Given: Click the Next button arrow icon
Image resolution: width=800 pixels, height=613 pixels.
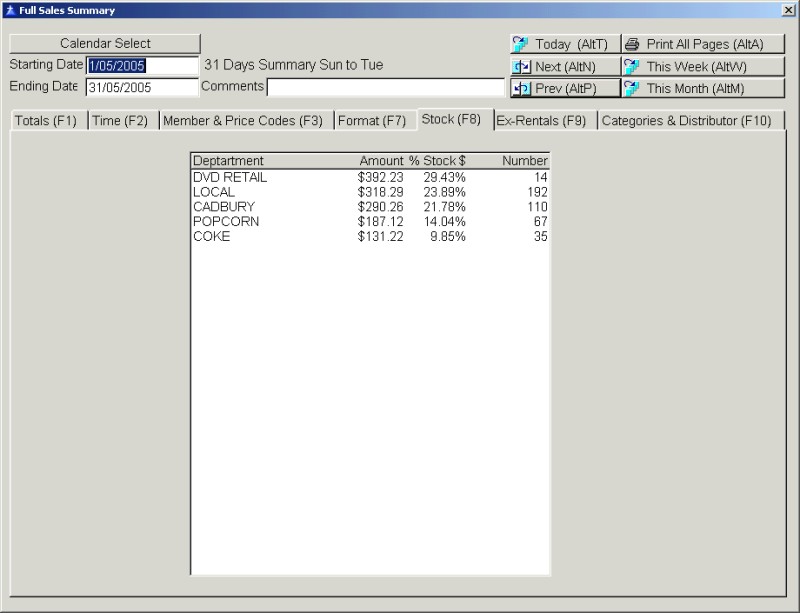Looking at the screenshot, I should pyautogui.click(x=520, y=66).
